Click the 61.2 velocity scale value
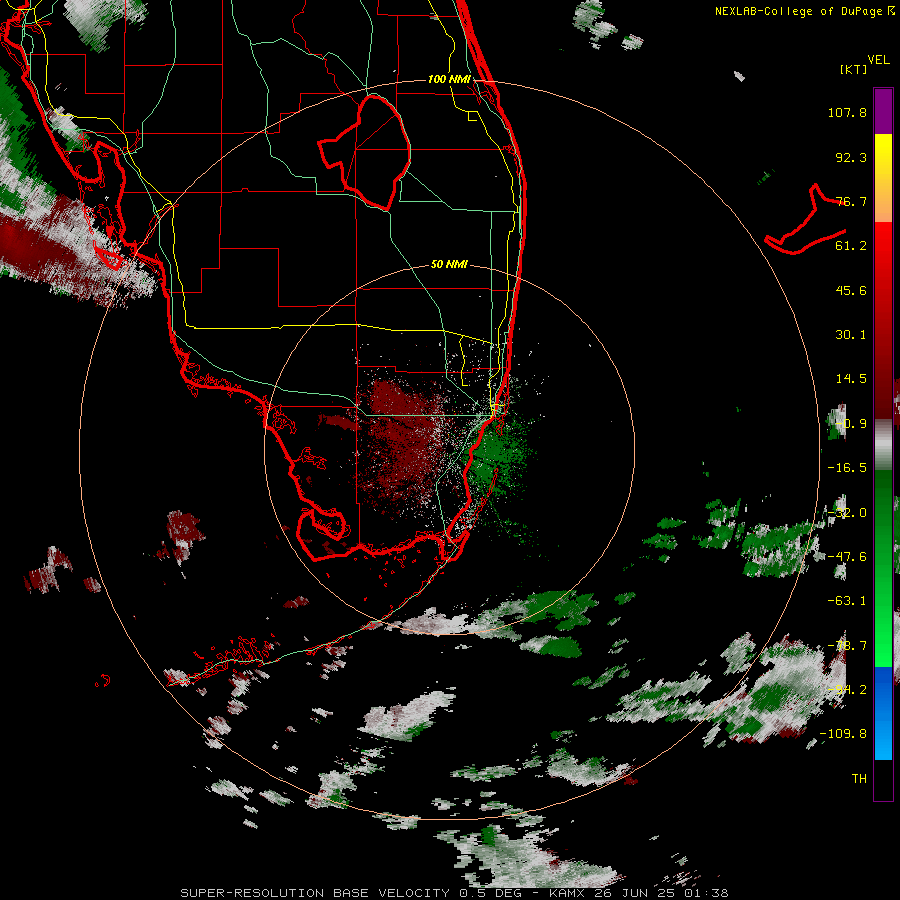The image size is (900, 900). point(851,246)
